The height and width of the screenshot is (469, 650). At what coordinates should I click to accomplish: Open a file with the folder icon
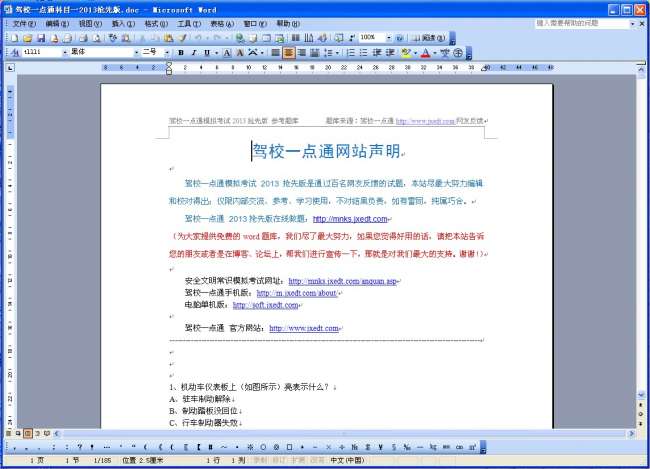point(27,38)
